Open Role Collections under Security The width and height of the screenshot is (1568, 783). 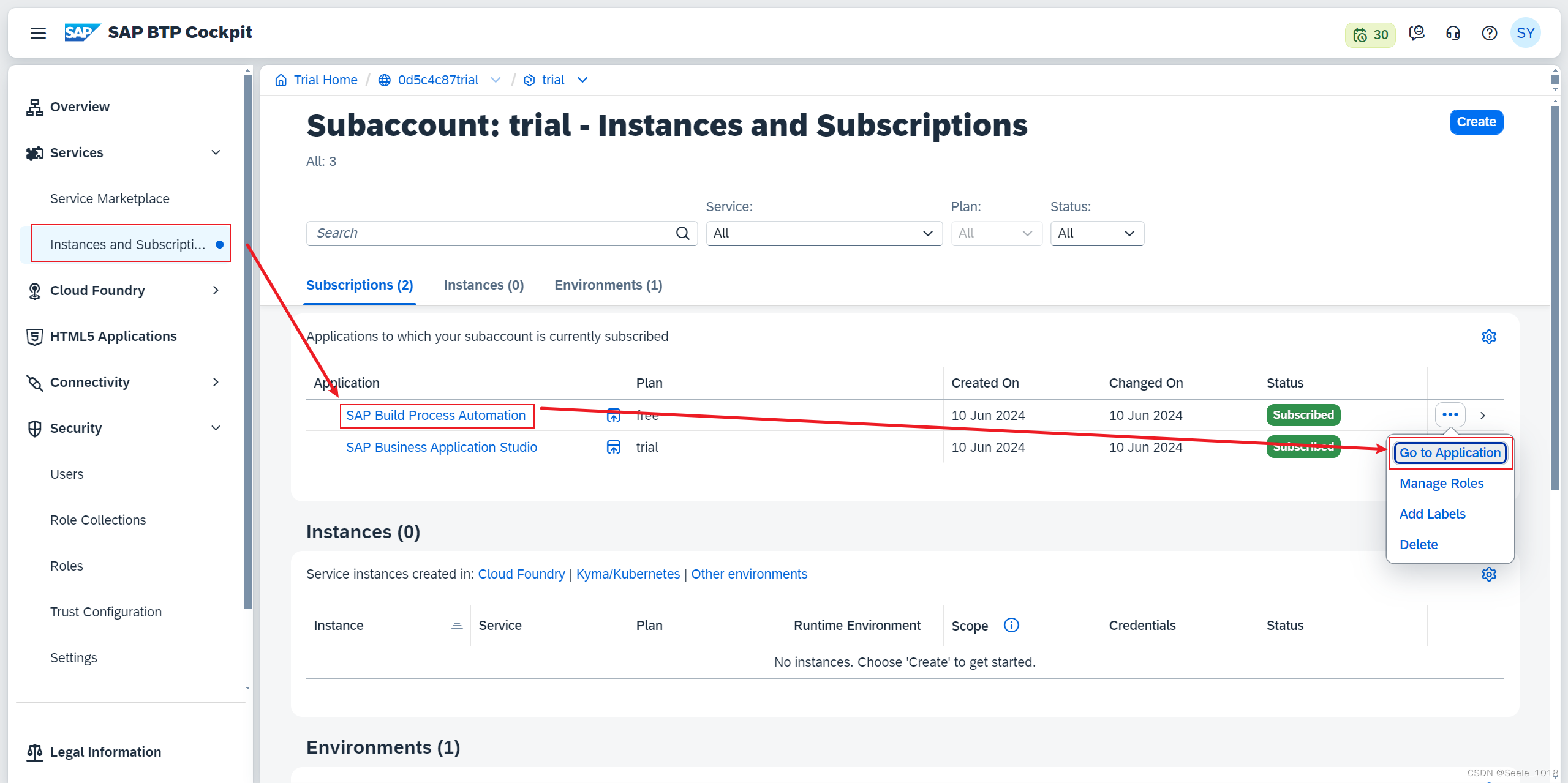pos(98,520)
